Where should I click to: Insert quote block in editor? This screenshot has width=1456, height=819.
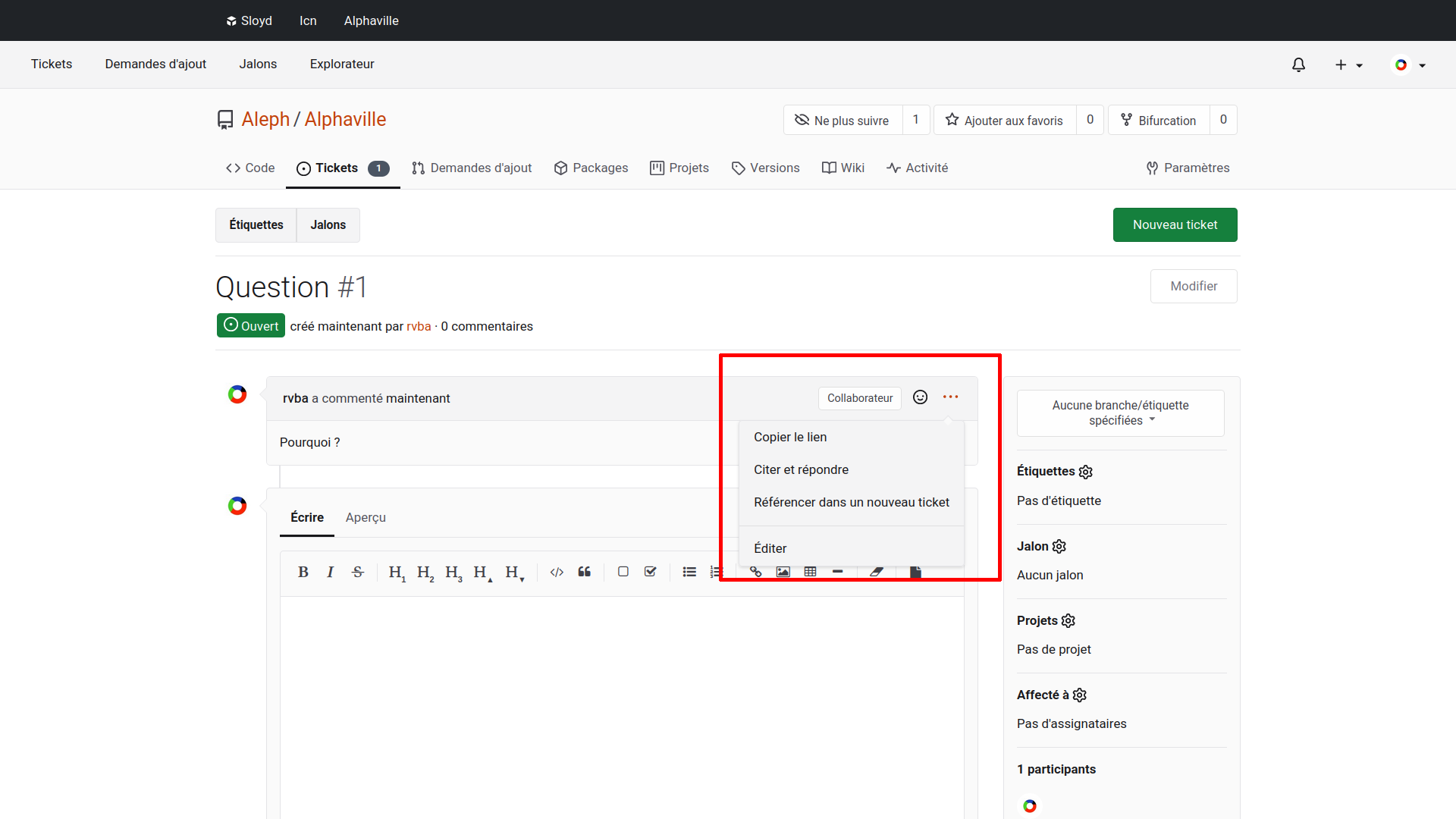pos(584,572)
